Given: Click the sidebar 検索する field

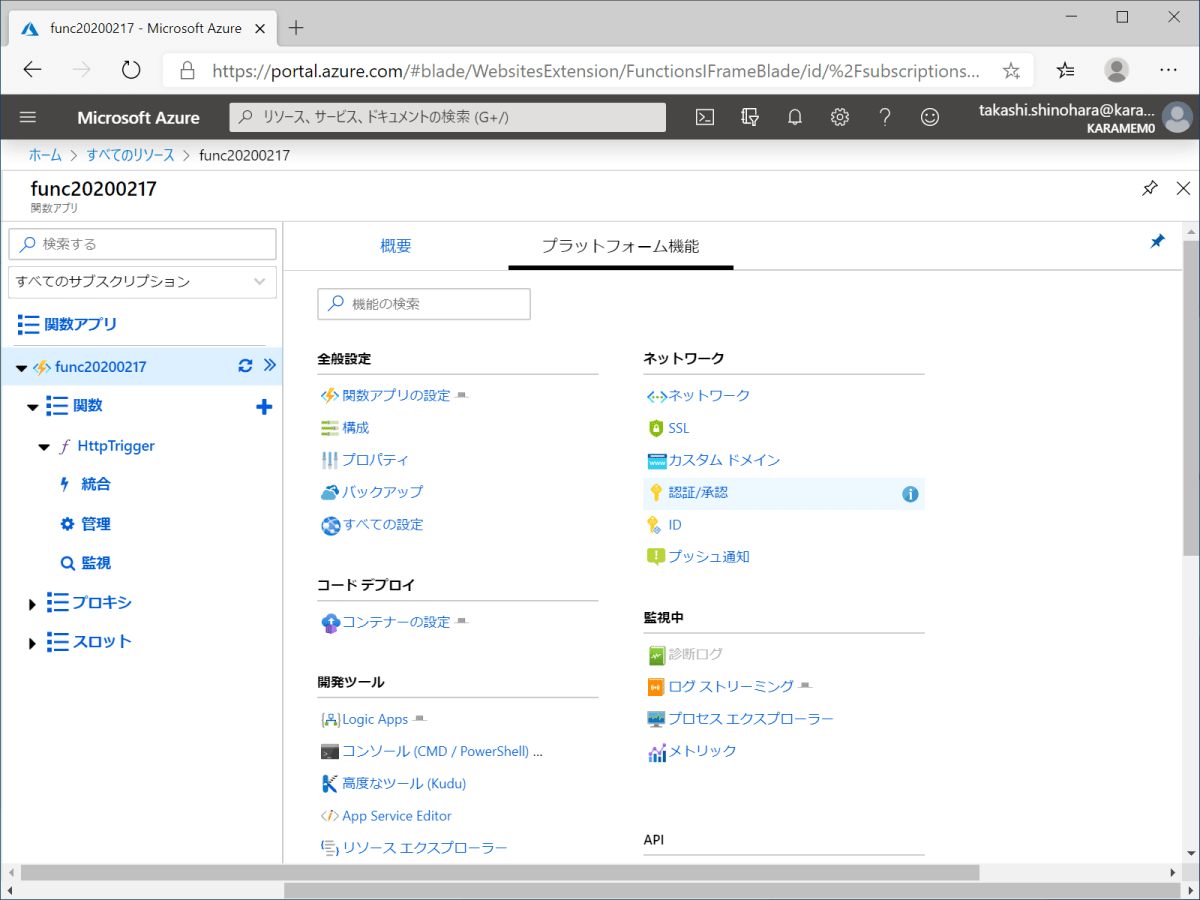Looking at the screenshot, I should pyautogui.click(x=143, y=244).
